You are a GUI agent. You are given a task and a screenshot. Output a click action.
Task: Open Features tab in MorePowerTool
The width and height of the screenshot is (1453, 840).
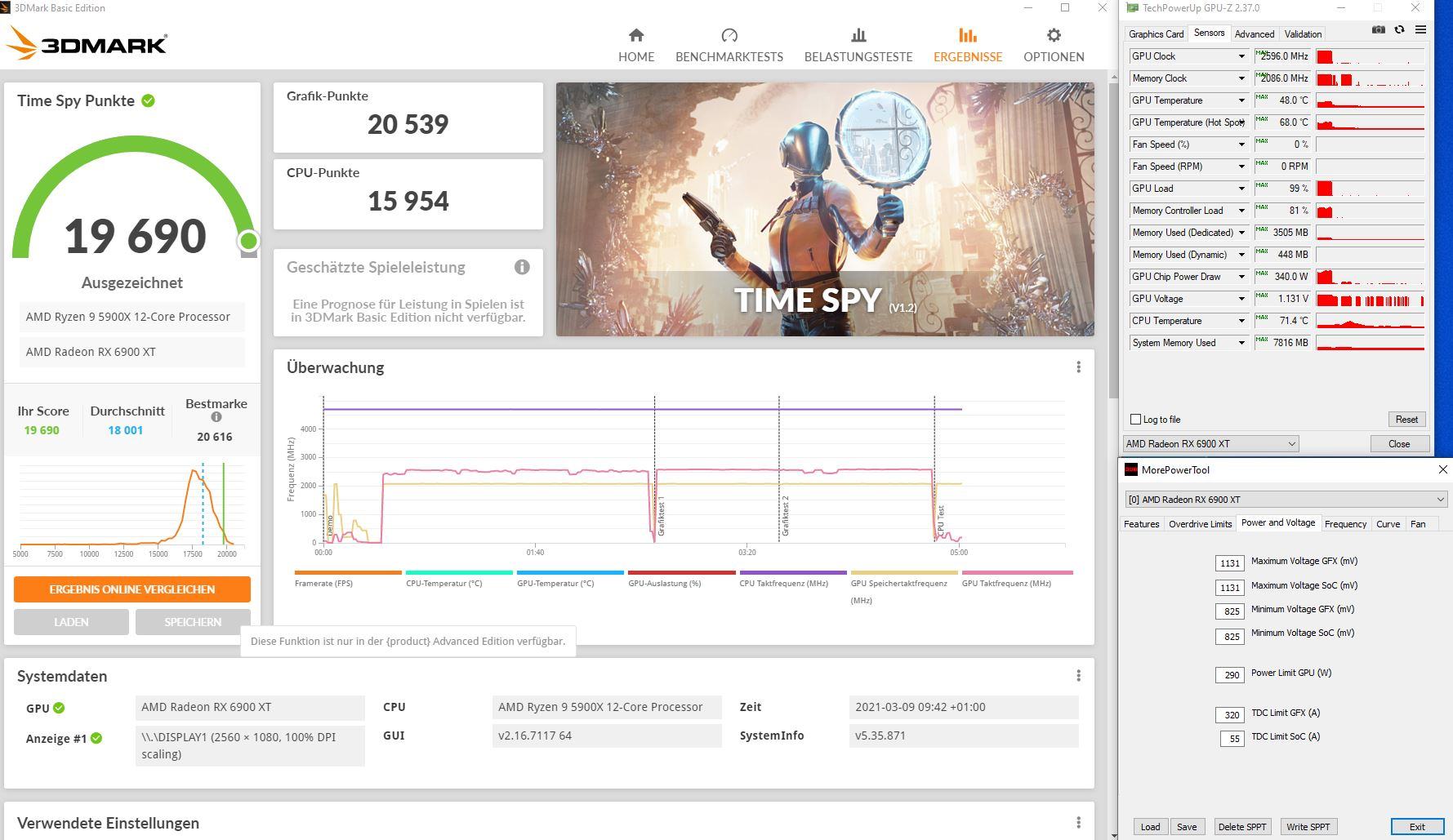pos(1141,524)
